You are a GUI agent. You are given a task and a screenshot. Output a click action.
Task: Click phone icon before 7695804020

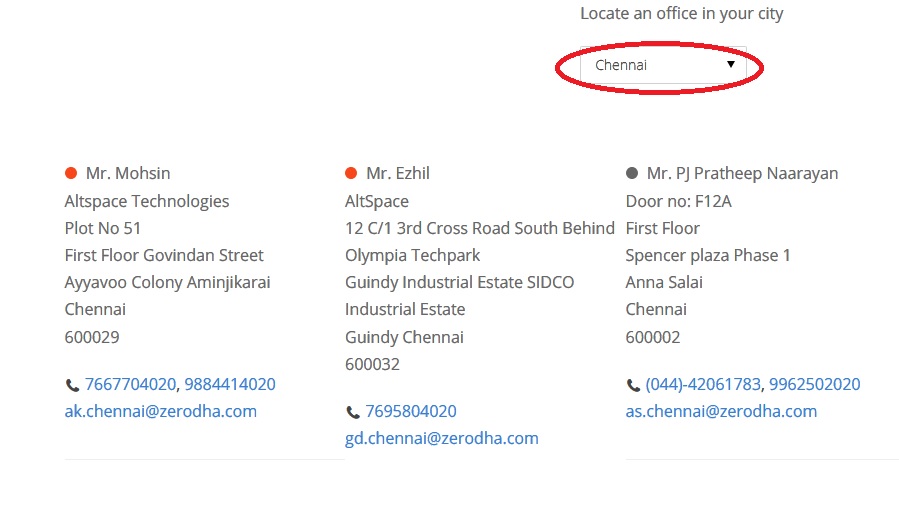353,412
